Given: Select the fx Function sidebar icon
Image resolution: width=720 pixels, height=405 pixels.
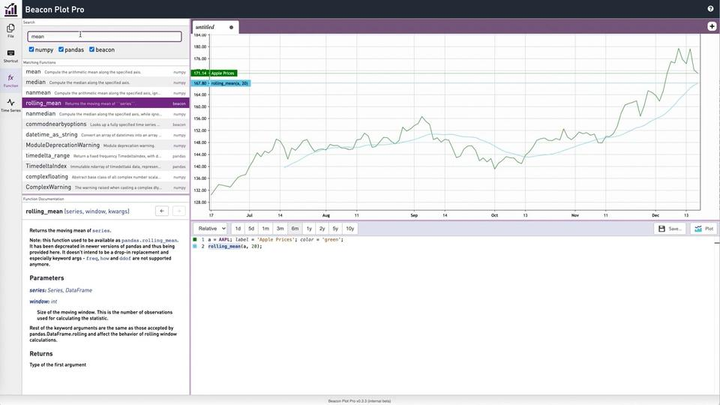Looking at the screenshot, I should click(x=10, y=80).
